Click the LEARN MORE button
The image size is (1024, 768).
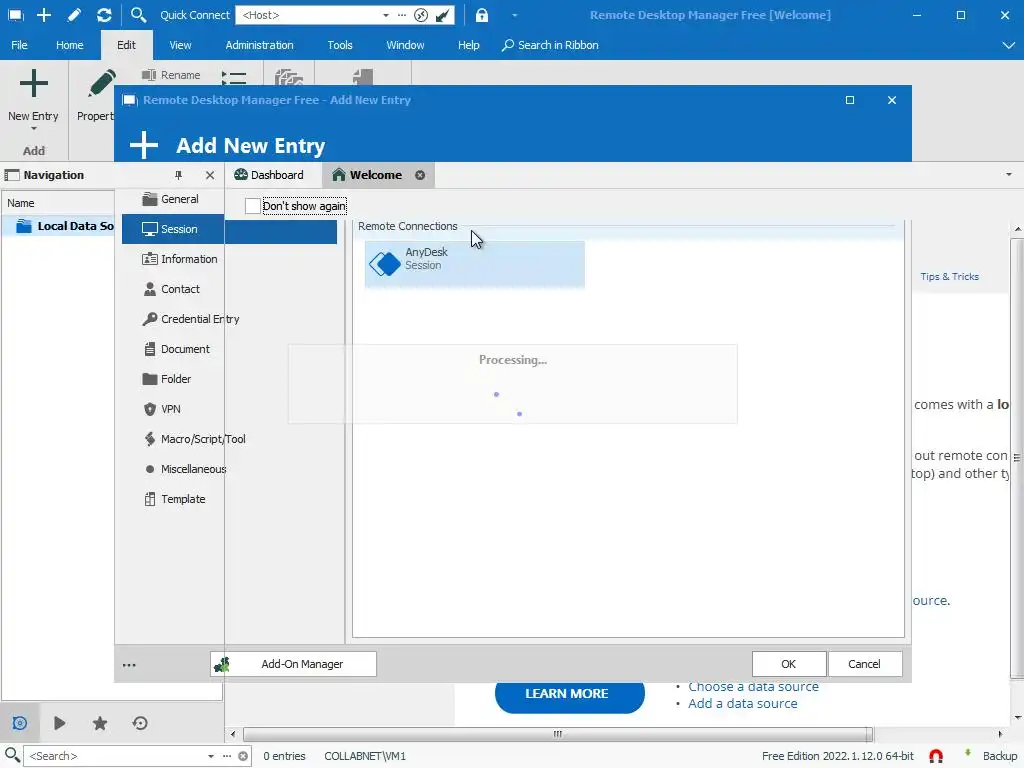tap(569, 697)
